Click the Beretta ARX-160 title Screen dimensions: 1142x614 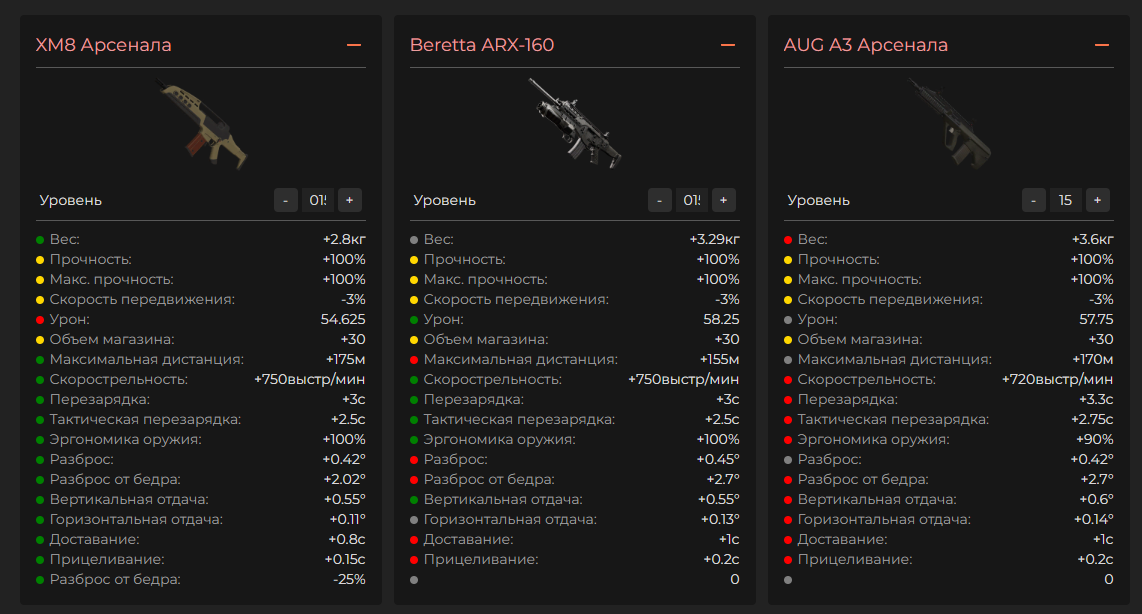[x=482, y=45]
